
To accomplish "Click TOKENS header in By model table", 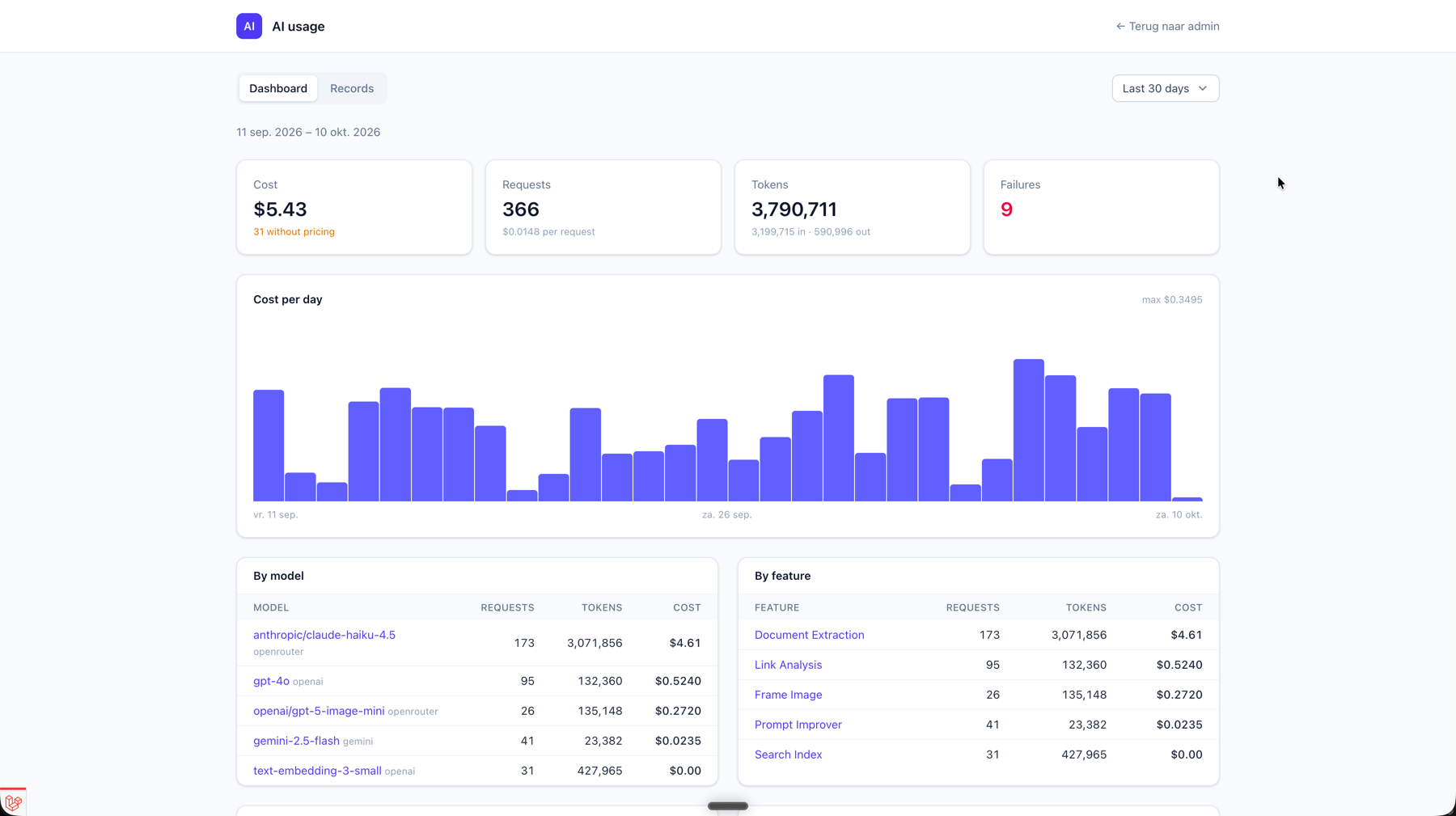I will pos(602,607).
